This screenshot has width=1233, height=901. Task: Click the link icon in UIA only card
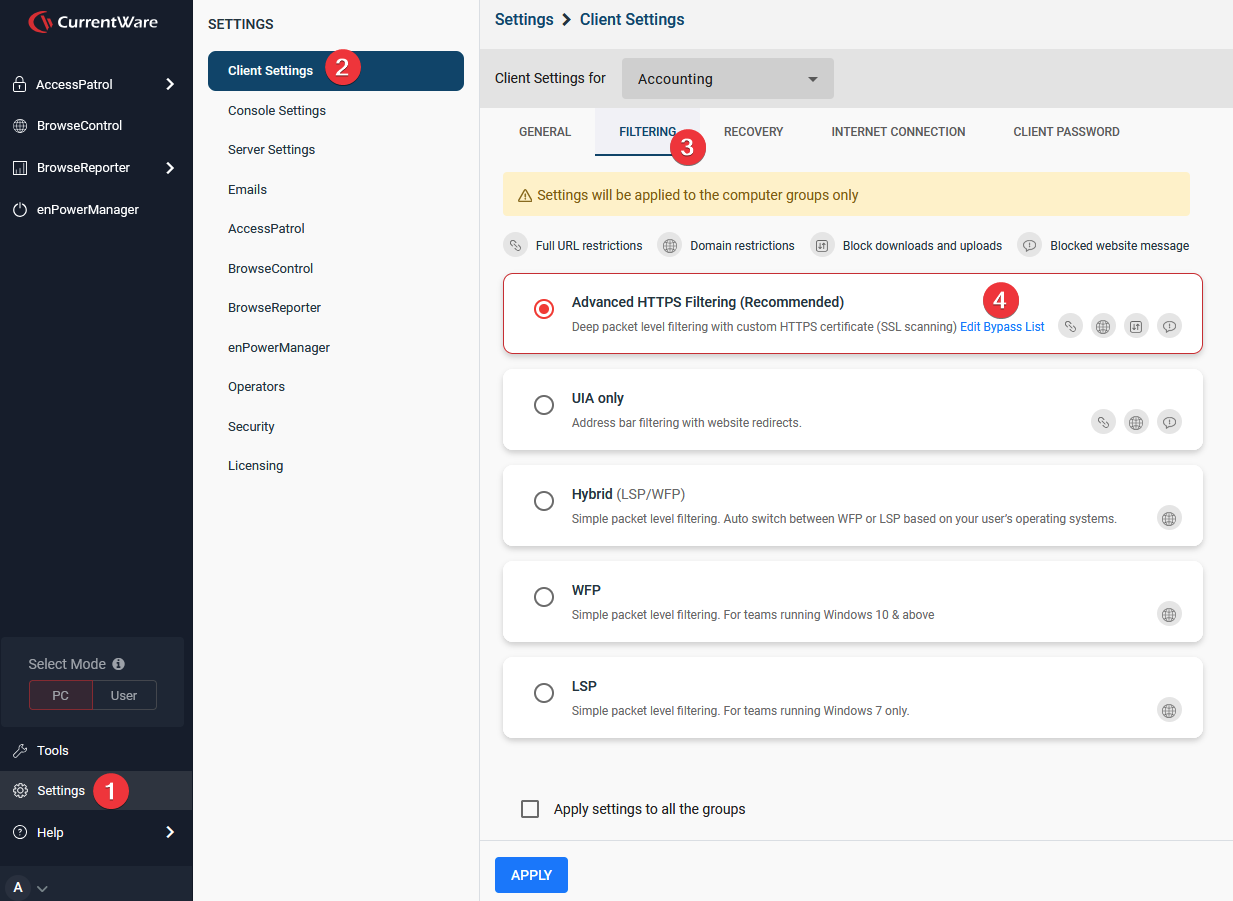1103,422
